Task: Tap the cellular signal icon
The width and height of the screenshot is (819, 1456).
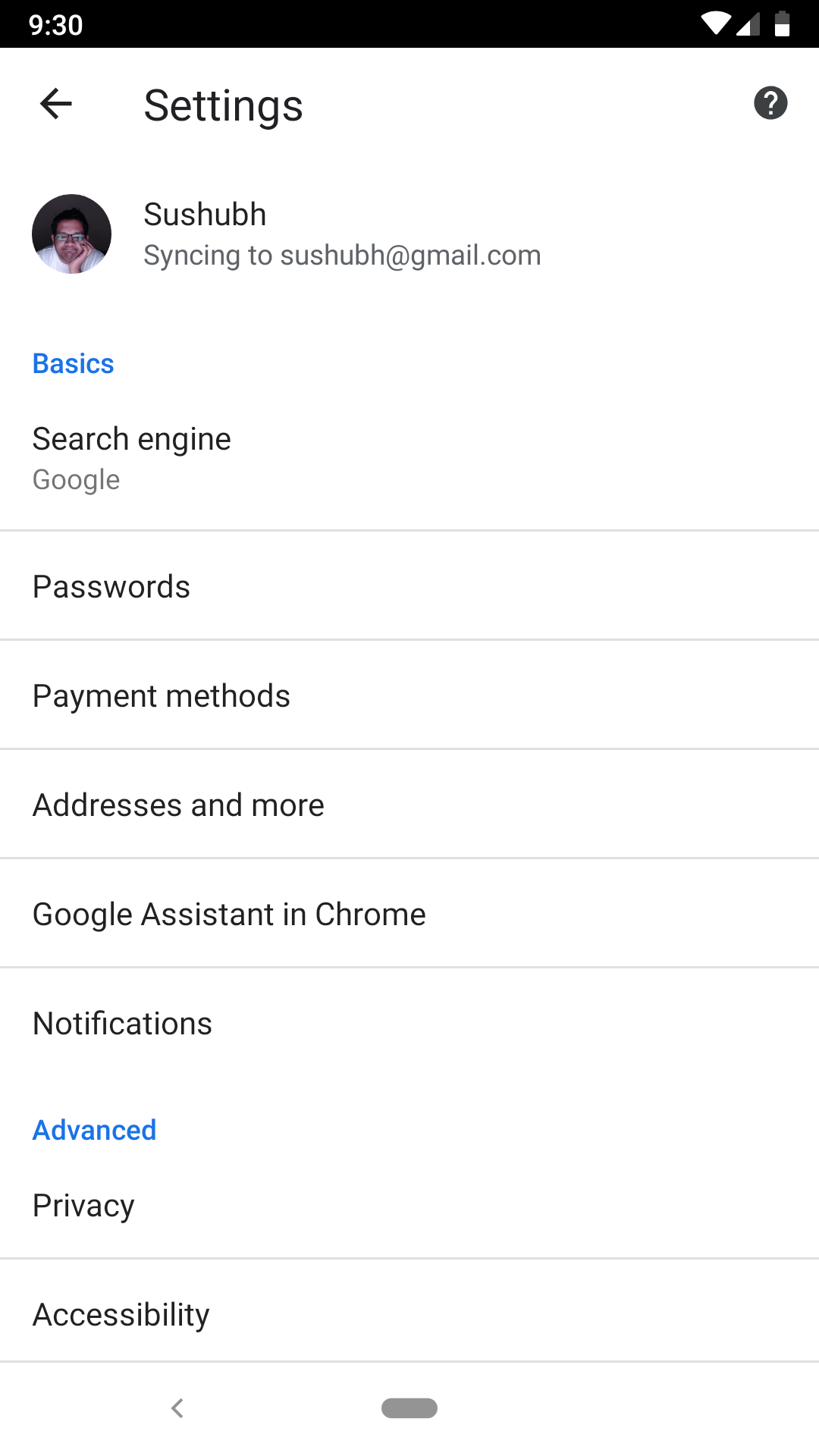Action: (748, 24)
